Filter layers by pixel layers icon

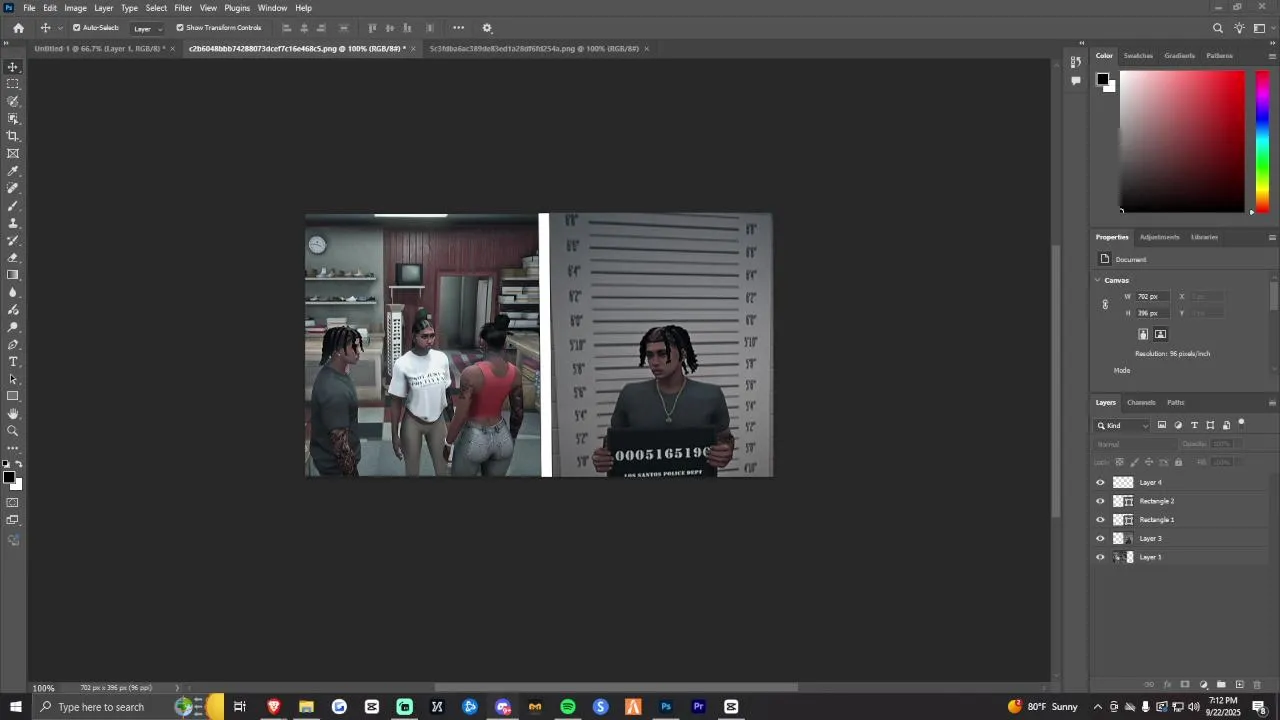(1162, 425)
